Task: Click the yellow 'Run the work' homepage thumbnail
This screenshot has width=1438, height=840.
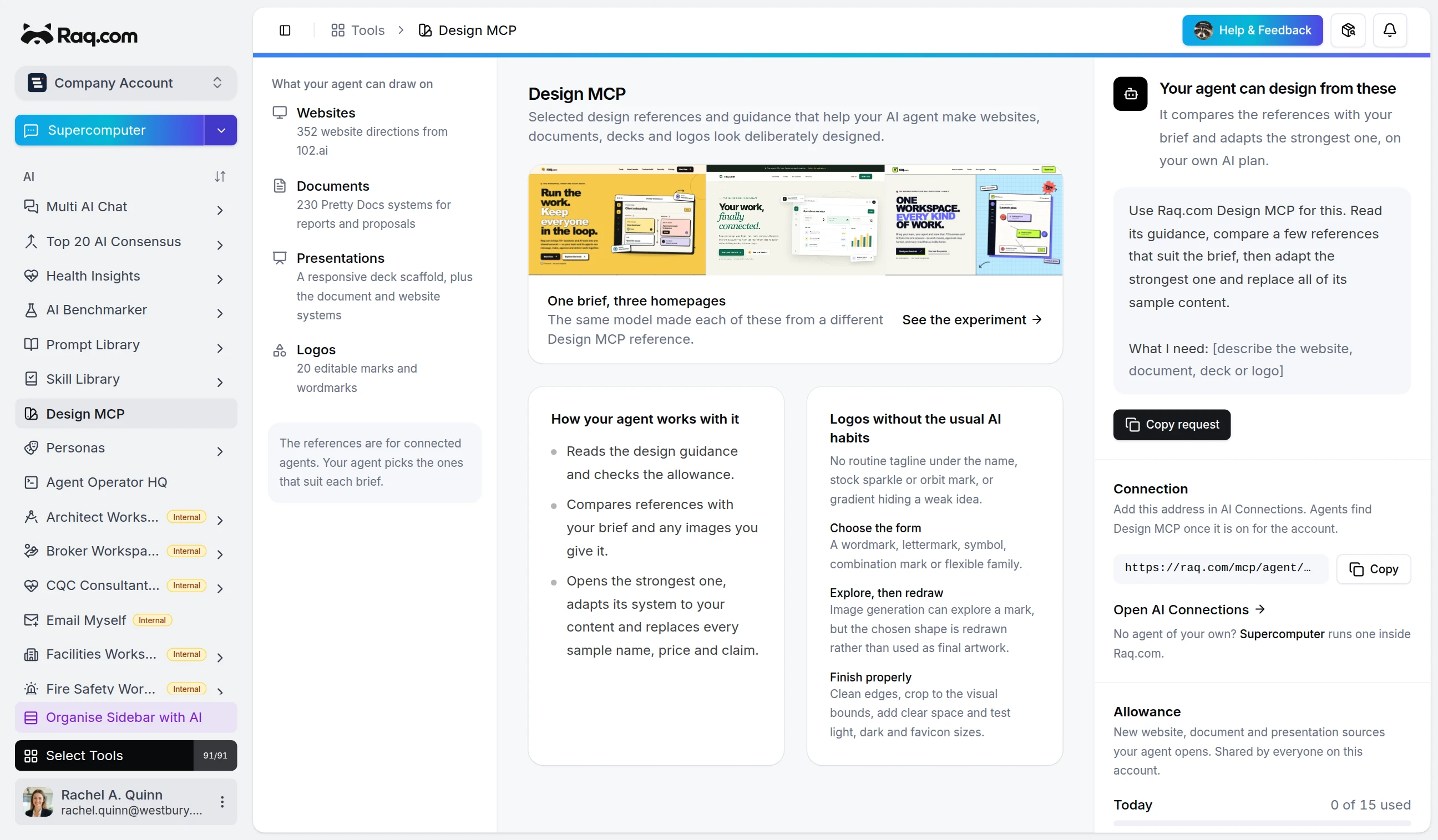Action: pos(616,220)
